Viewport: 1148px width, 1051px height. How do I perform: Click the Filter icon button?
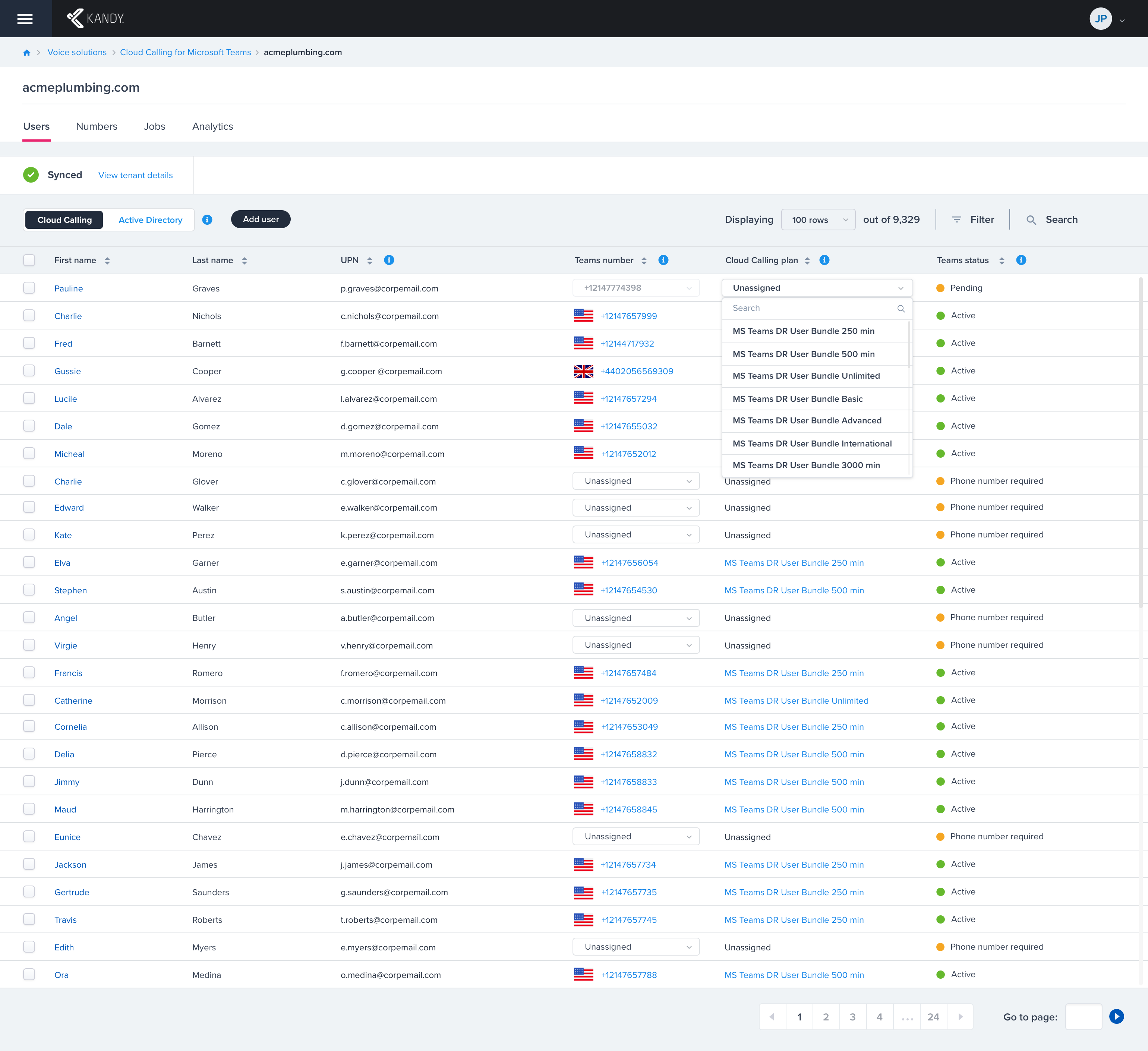[x=957, y=220]
